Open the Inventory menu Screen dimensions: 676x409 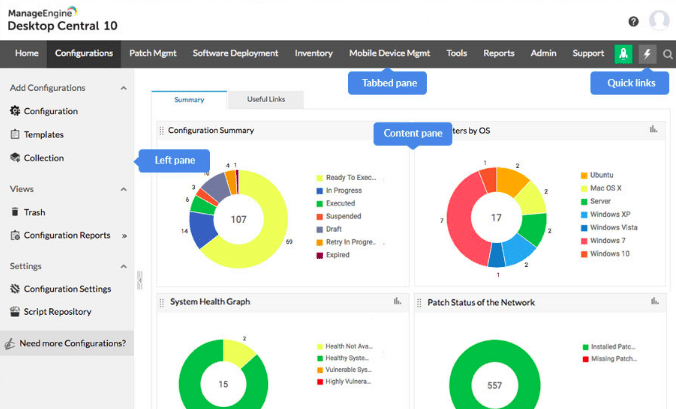pyautogui.click(x=314, y=53)
